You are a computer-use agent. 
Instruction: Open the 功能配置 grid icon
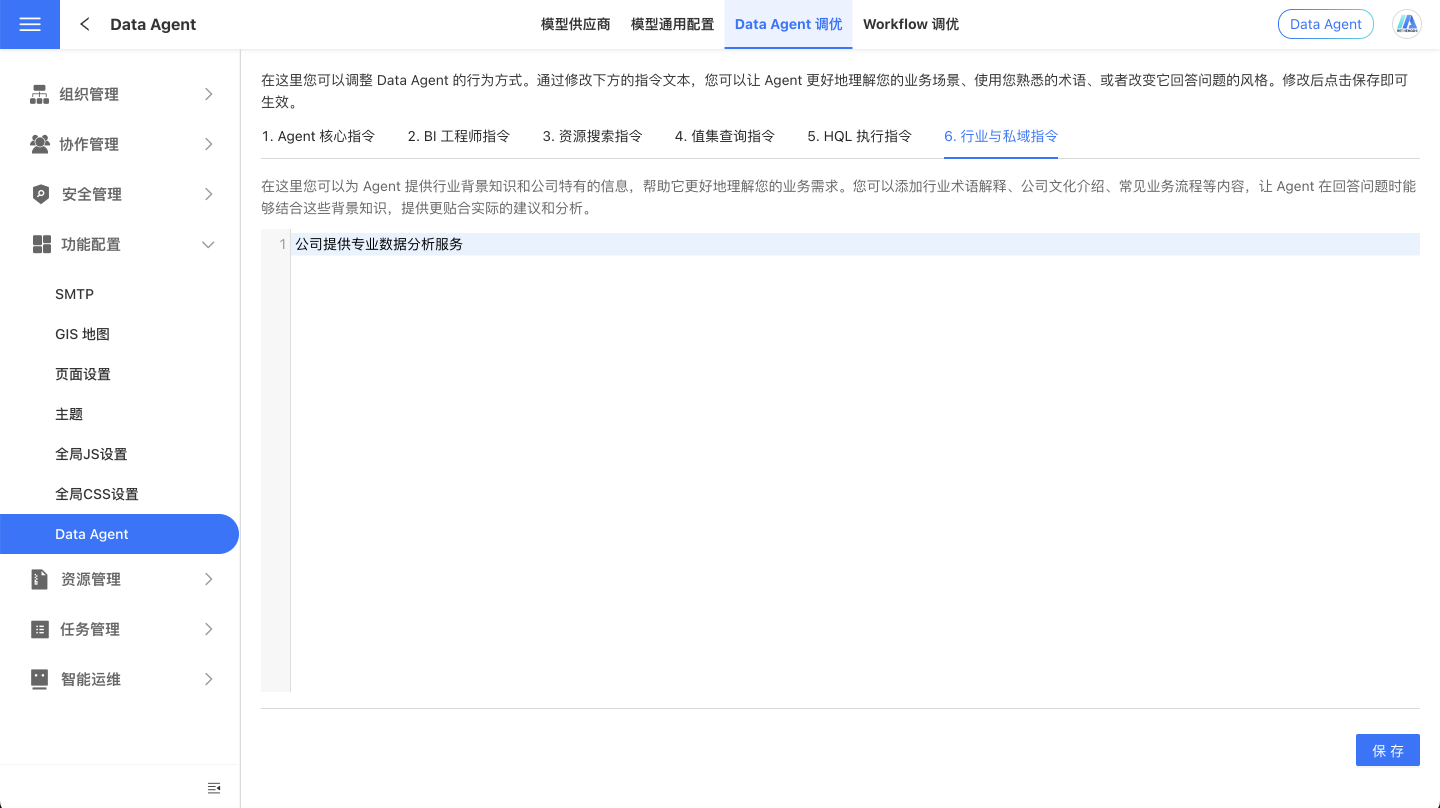click(x=38, y=244)
